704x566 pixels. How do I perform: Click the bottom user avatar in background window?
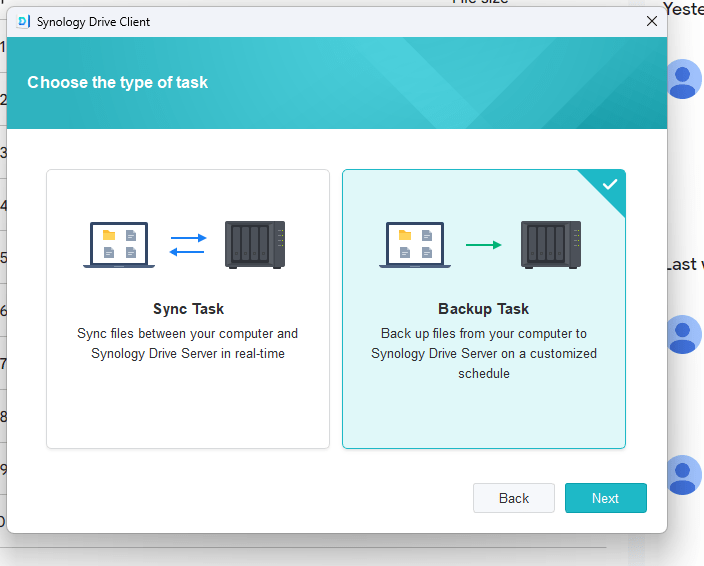tap(683, 475)
